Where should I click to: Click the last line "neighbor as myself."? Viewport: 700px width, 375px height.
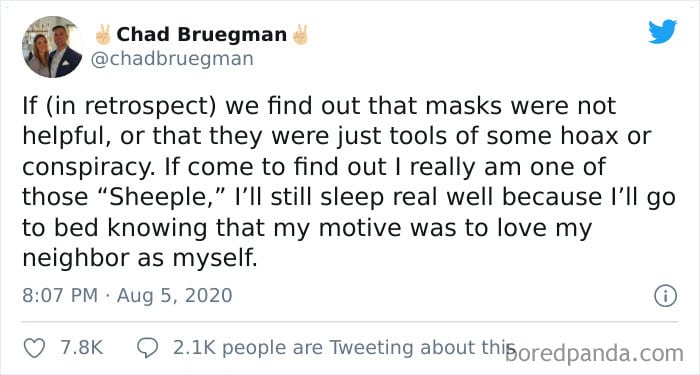point(140,258)
